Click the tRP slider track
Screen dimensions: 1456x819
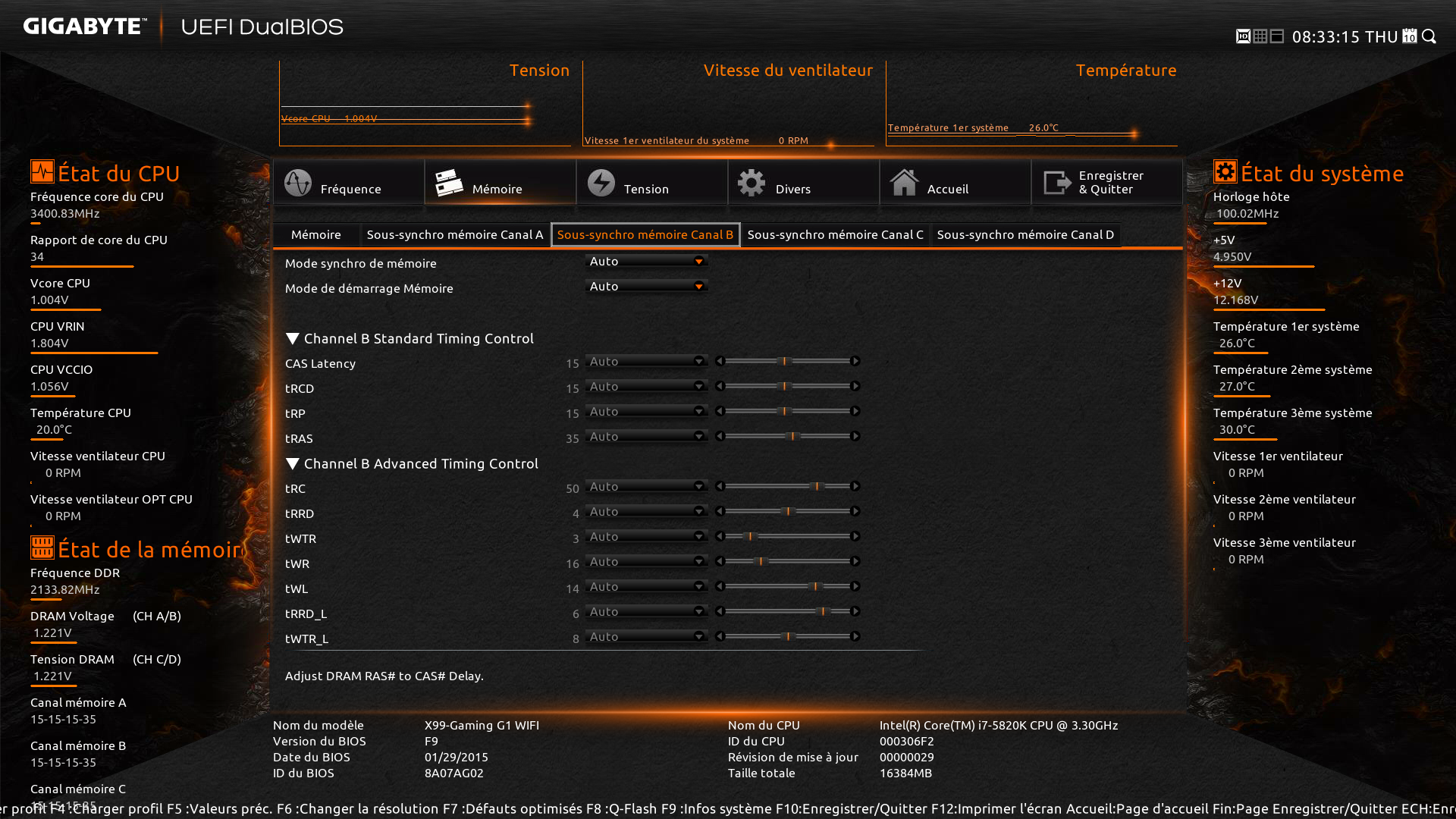787,411
